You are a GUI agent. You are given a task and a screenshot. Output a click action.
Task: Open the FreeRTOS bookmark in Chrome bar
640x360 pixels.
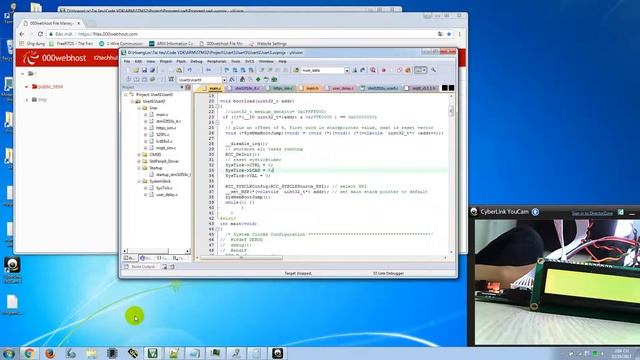point(71,43)
